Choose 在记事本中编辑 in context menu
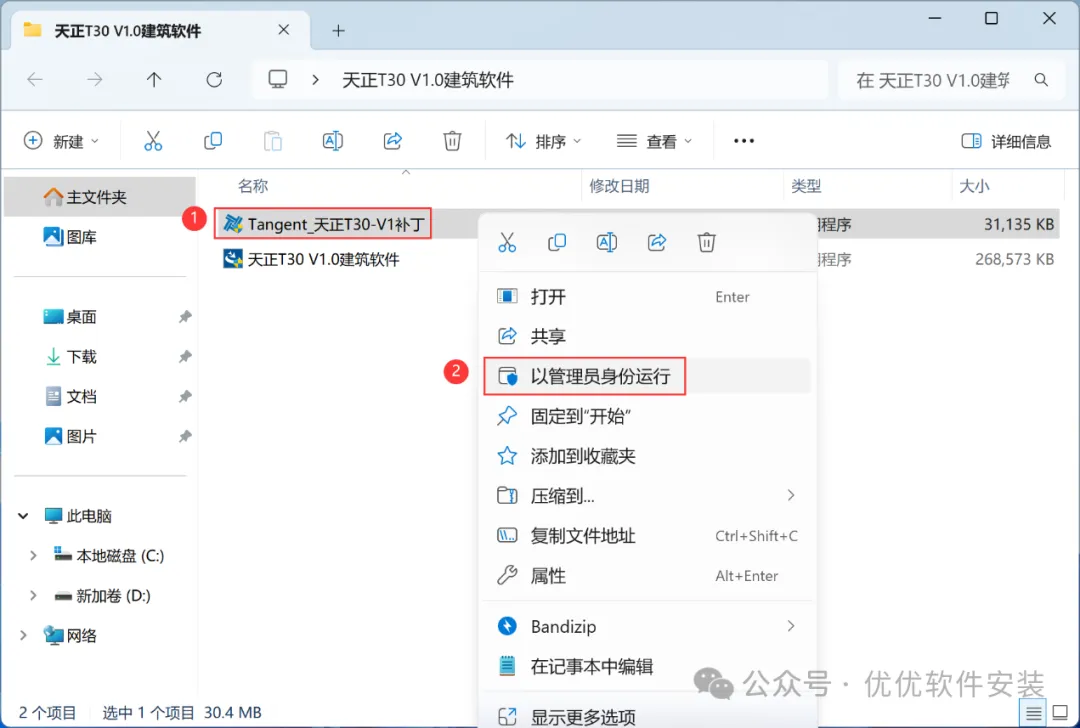The image size is (1080, 728). pyautogui.click(x=647, y=666)
